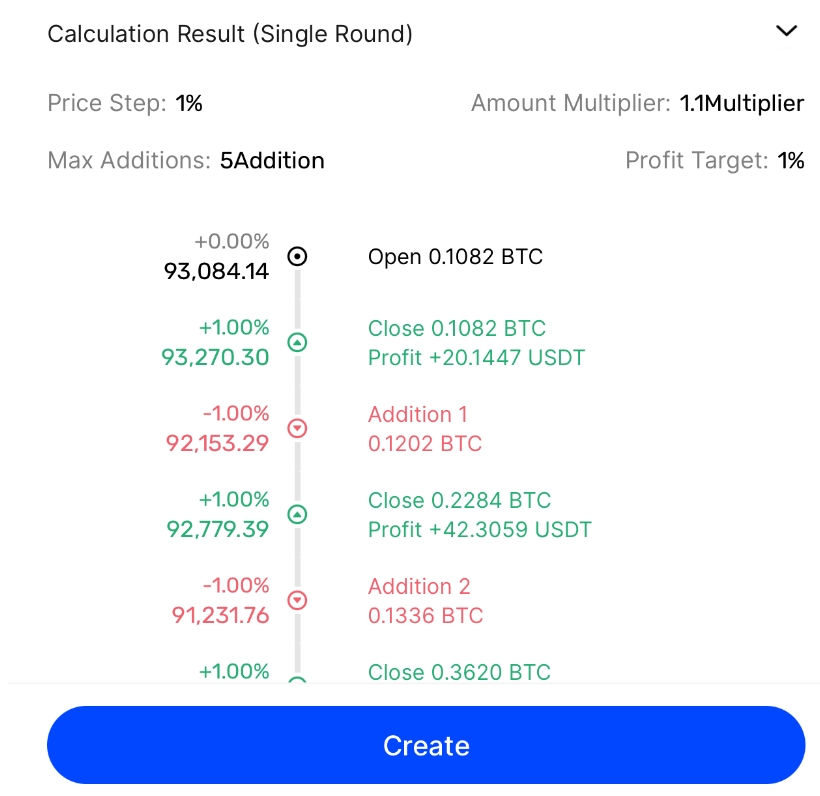Click the Profit +42.3059 USDT text

pyautogui.click(x=479, y=529)
